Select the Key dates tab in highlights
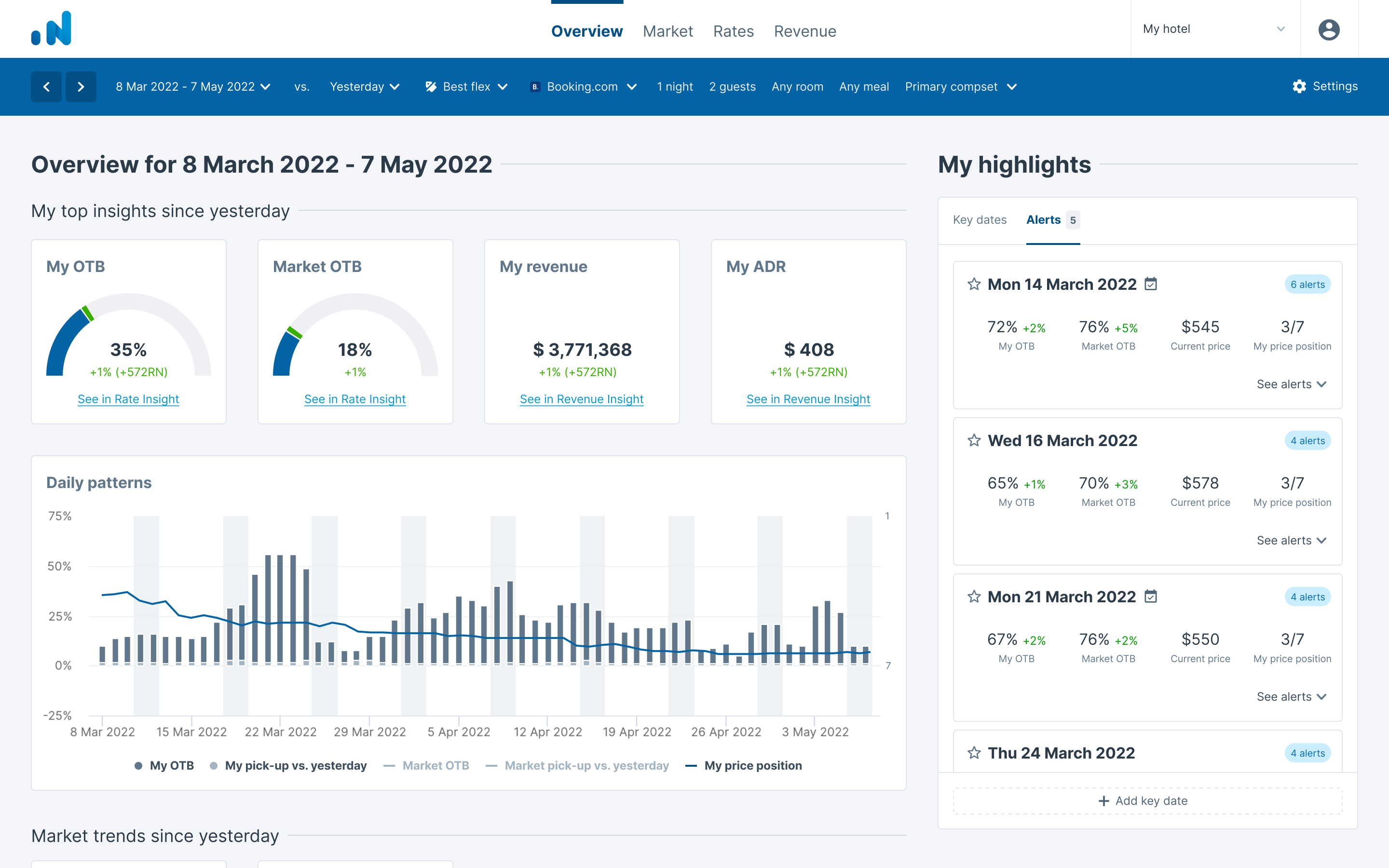Viewport: 1389px width, 868px height. (x=979, y=219)
